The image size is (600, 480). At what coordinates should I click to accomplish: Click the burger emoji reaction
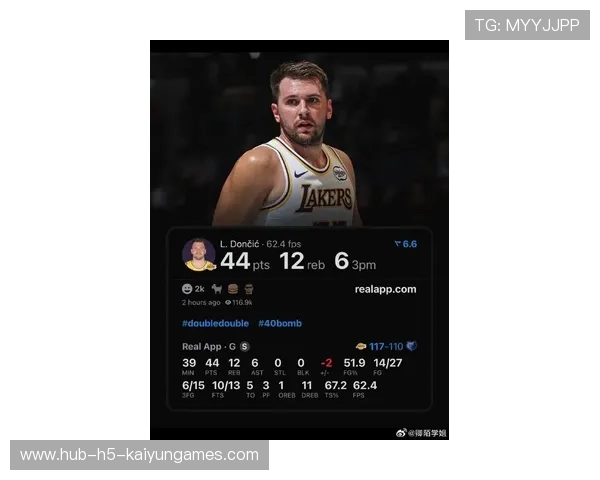(232, 289)
